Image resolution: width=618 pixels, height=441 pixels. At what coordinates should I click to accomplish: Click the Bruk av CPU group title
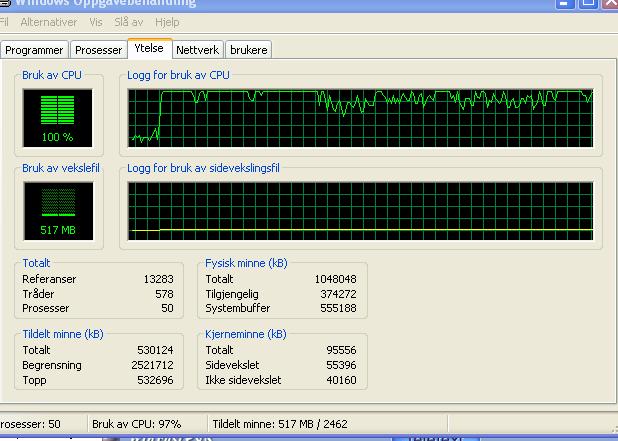coord(52,75)
